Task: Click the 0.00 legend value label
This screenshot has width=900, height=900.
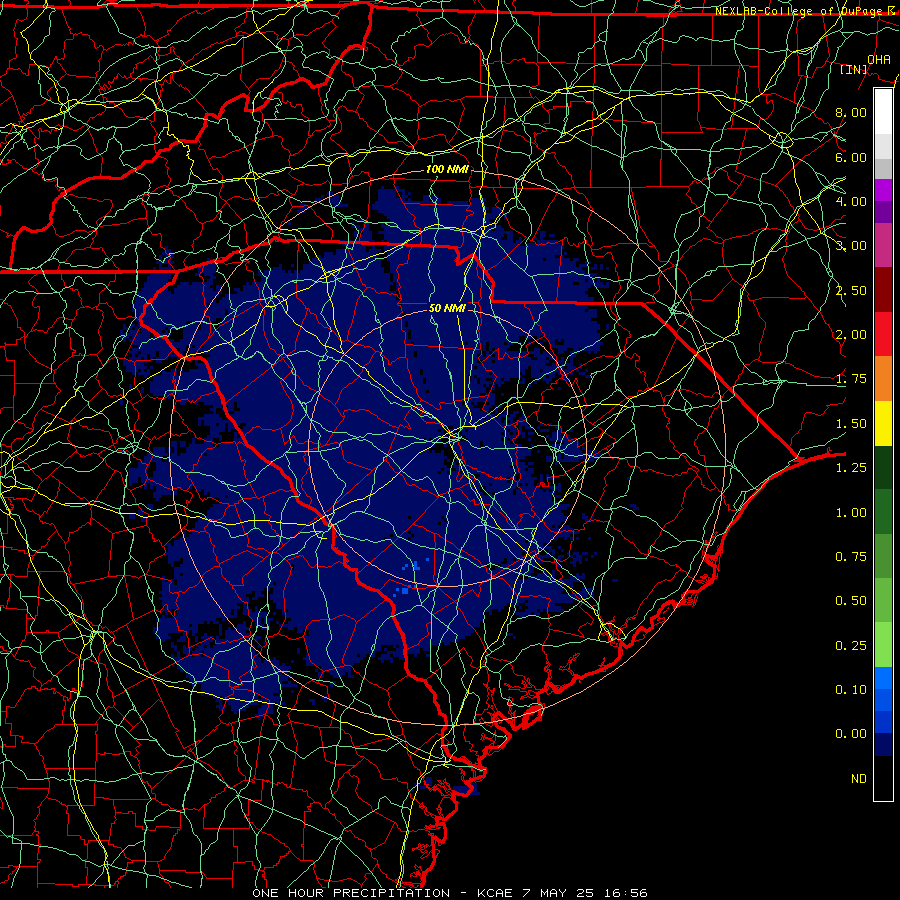Action: click(851, 734)
